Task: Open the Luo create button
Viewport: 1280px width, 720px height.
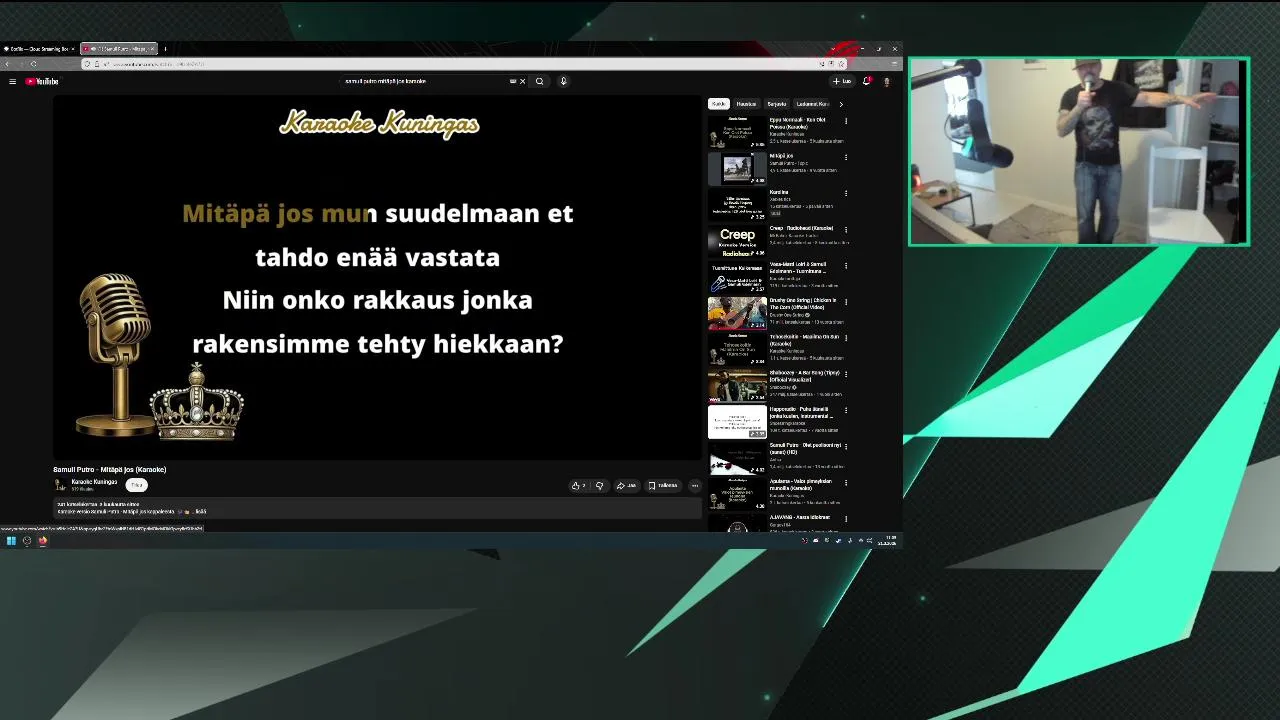Action: point(842,81)
